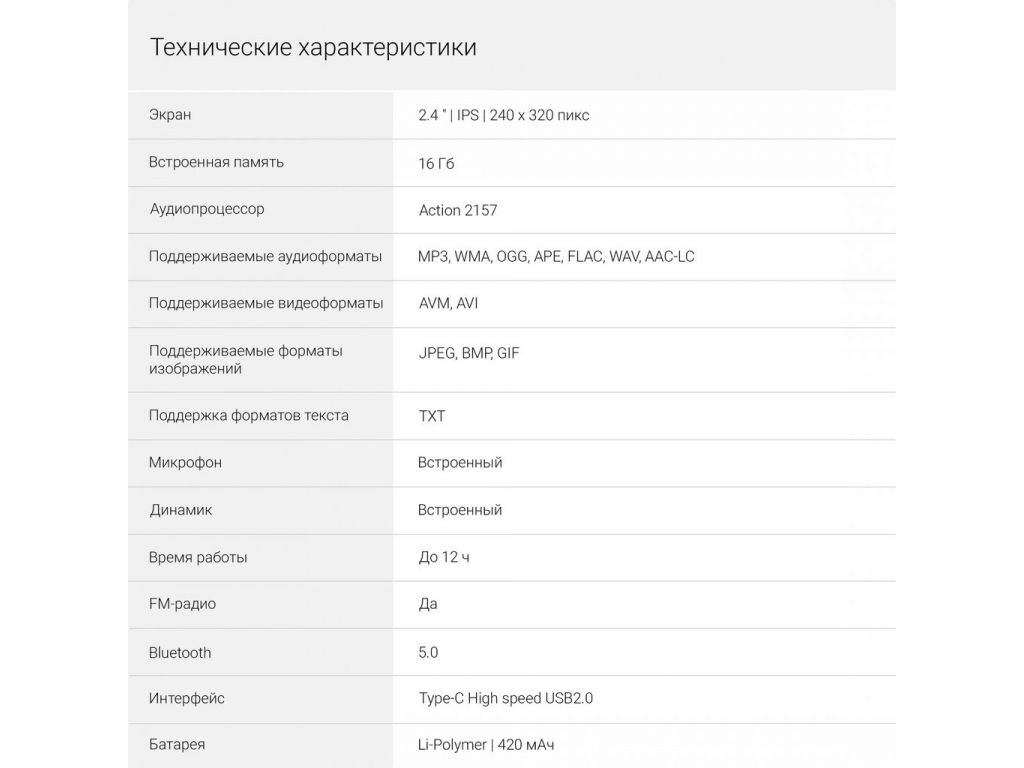1024x768 pixels.
Task: Click the "AVM, AVI" video formats value
Action: [448, 303]
